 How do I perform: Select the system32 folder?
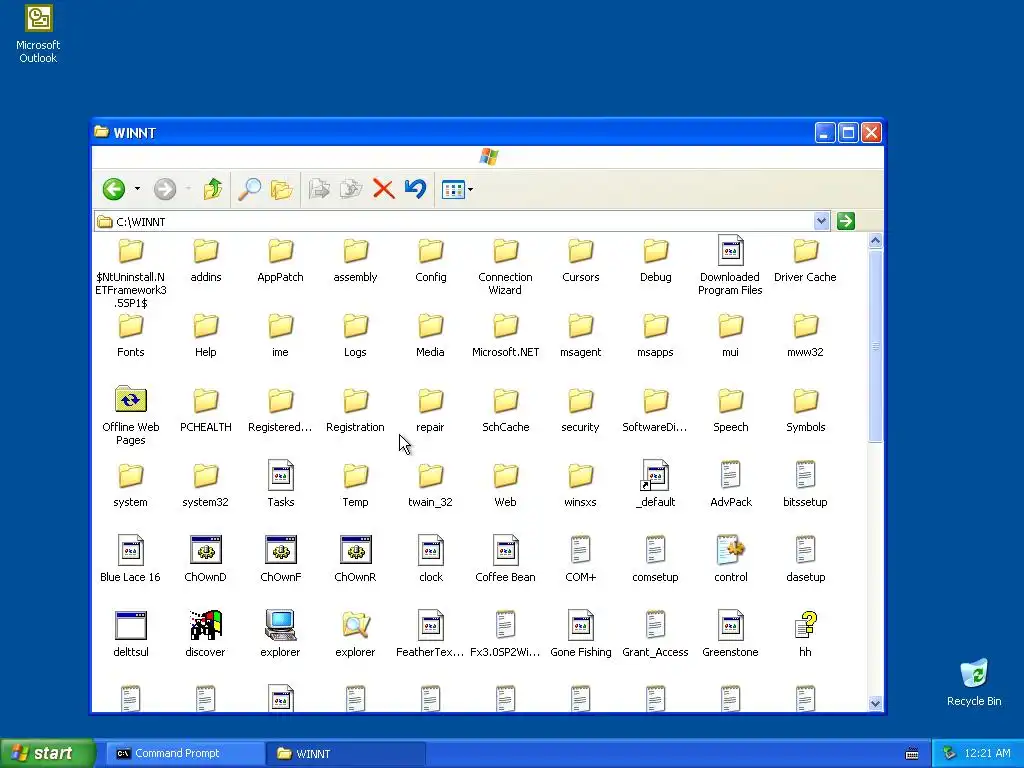click(x=206, y=486)
